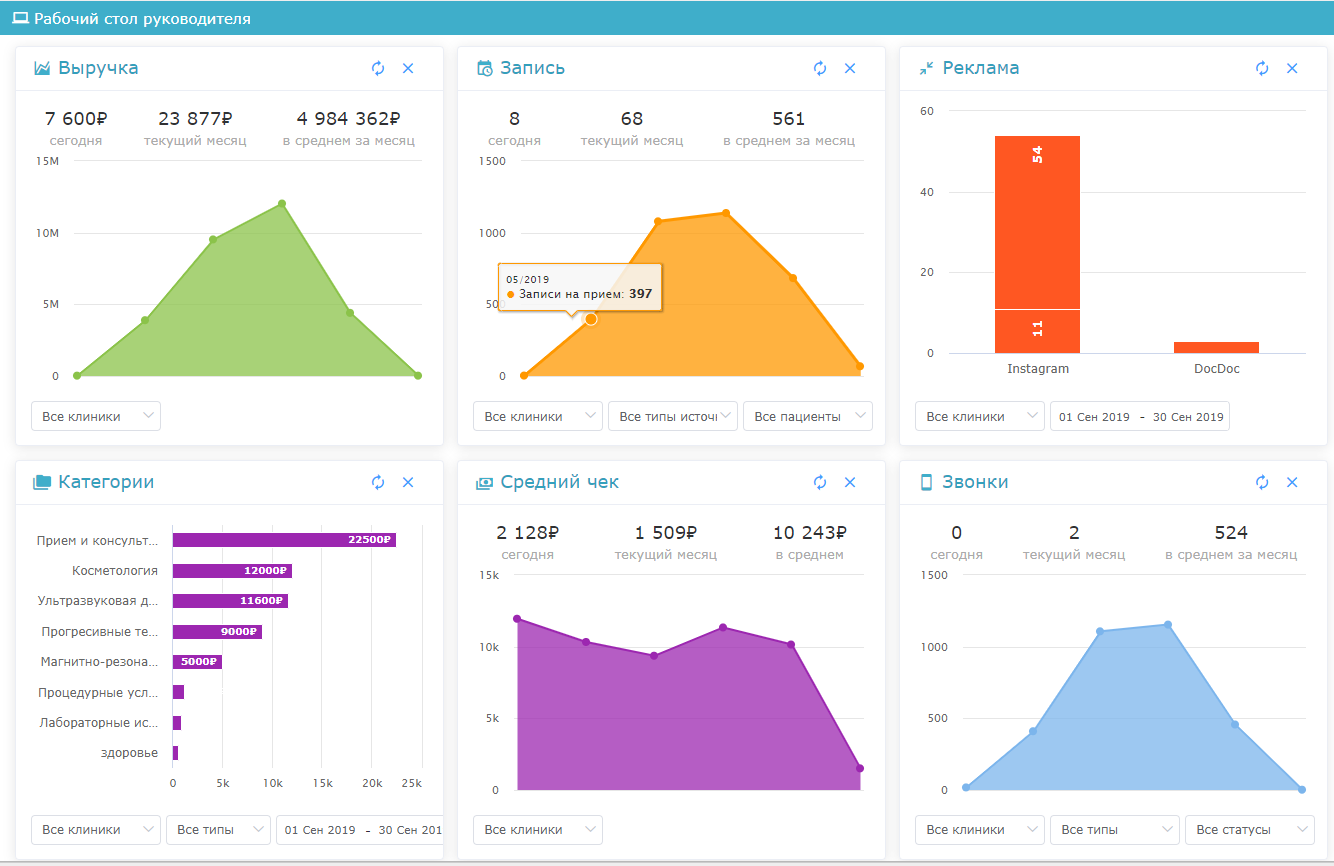Refresh the Выручка widget
The width and height of the screenshot is (1334, 866).
click(378, 68)
